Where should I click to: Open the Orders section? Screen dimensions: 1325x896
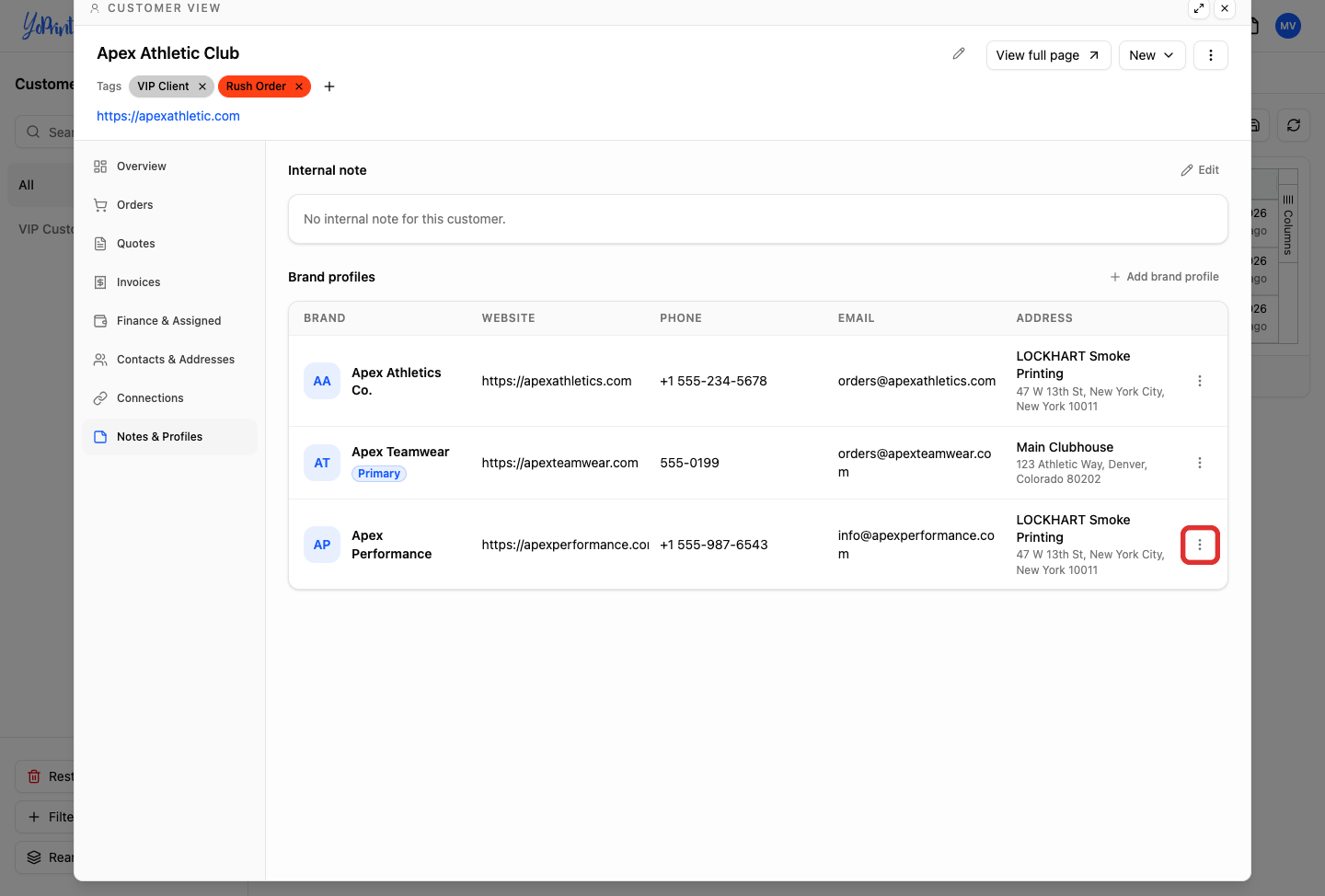(170, 205)
